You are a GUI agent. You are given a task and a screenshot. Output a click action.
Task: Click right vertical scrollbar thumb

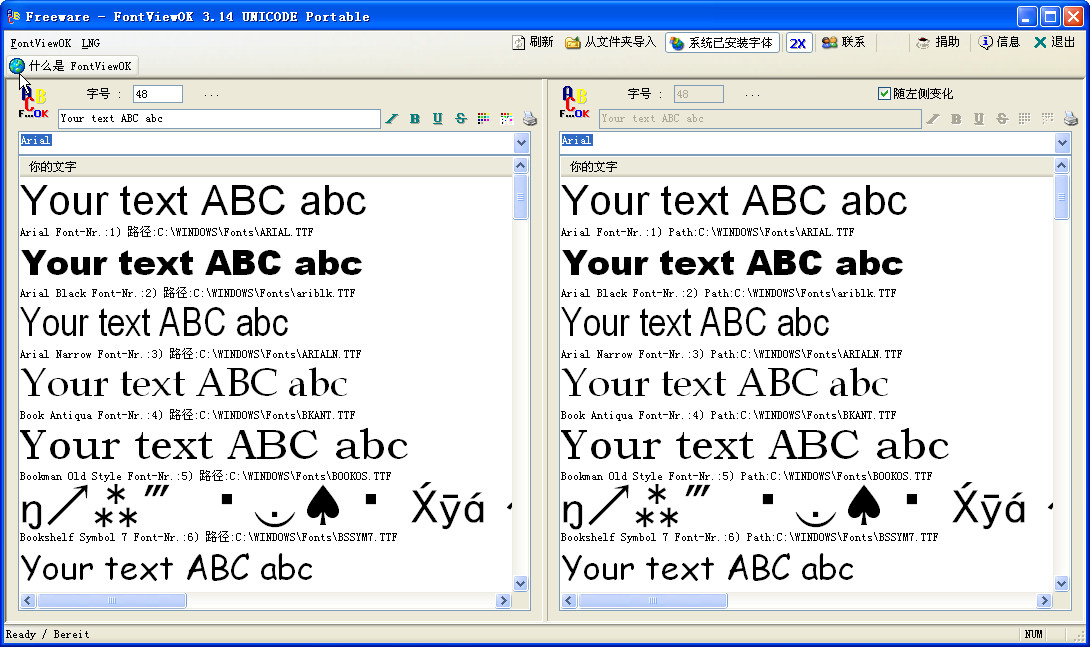(1061, 197)
